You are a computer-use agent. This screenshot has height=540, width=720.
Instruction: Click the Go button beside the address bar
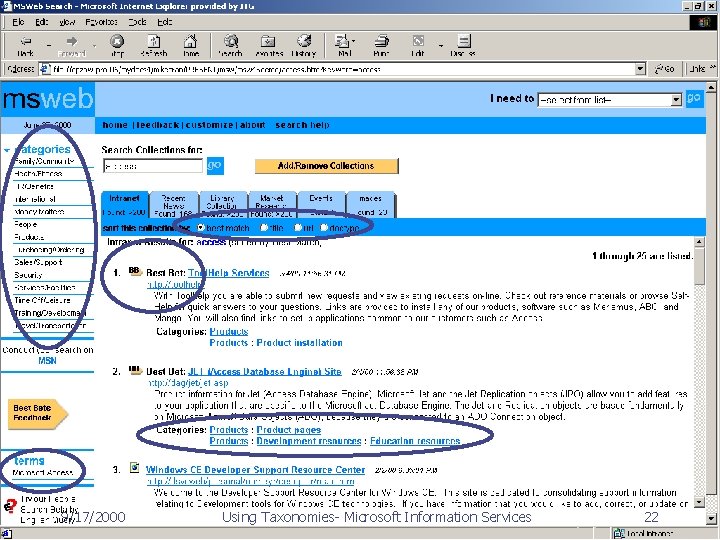coord(664,69)
